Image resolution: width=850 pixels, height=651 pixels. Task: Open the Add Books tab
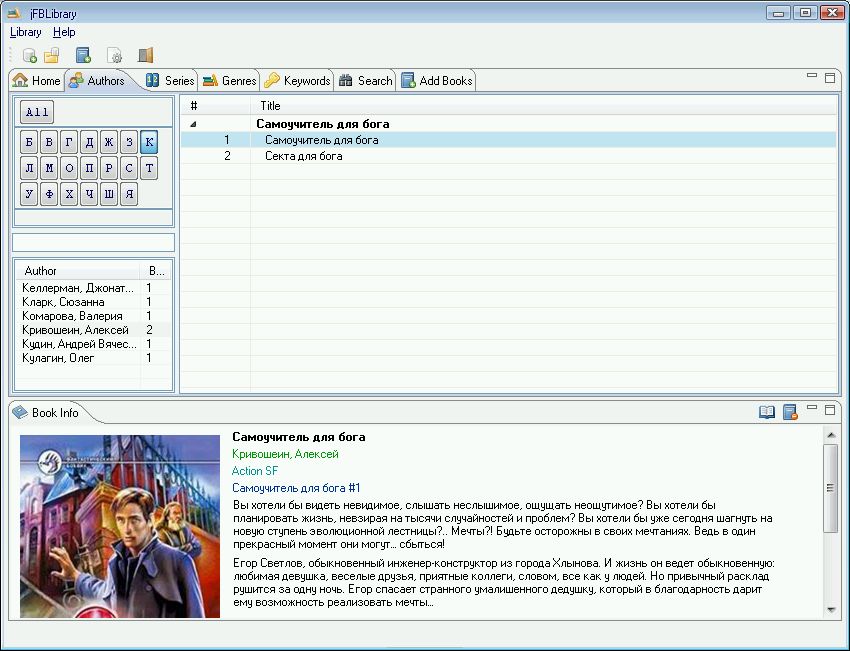coord(436,81)
